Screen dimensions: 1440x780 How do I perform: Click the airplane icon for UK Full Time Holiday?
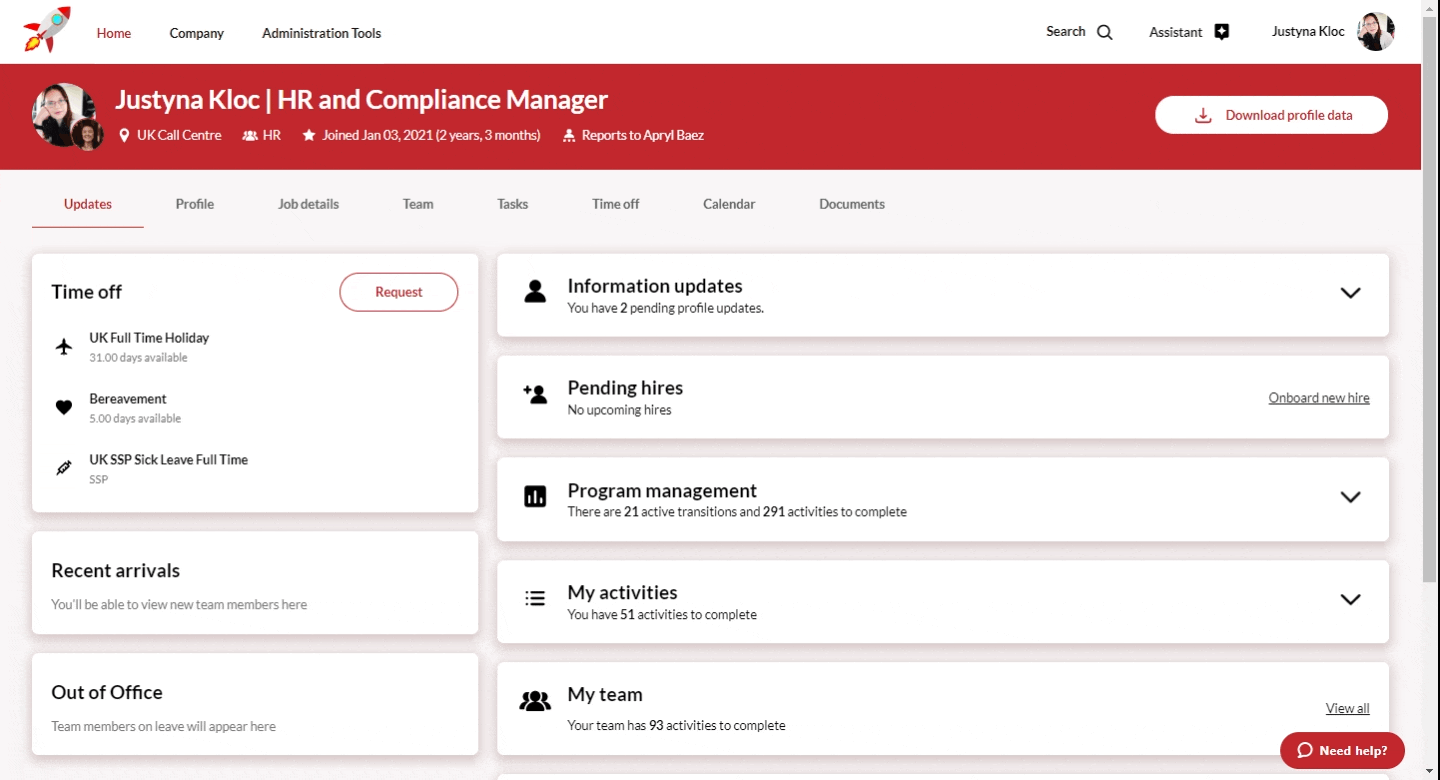tap(64, 347)
